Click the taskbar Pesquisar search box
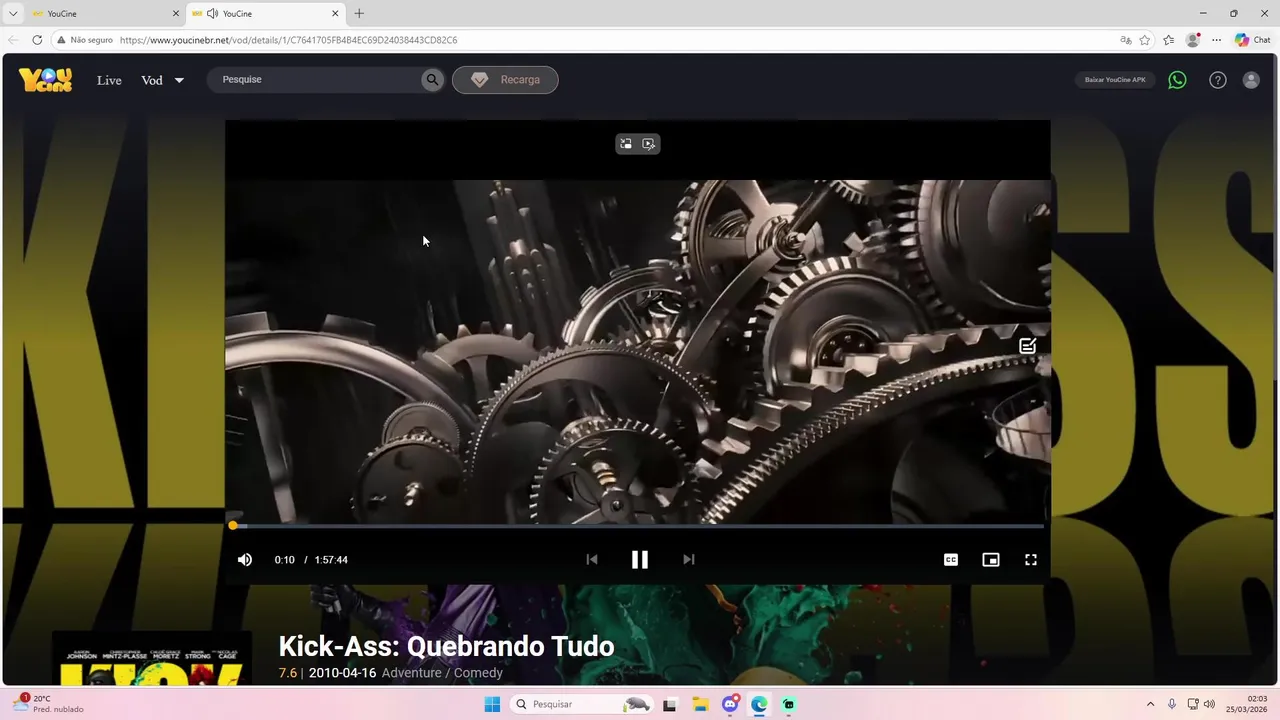1280x720 pixels. (583, 705)
